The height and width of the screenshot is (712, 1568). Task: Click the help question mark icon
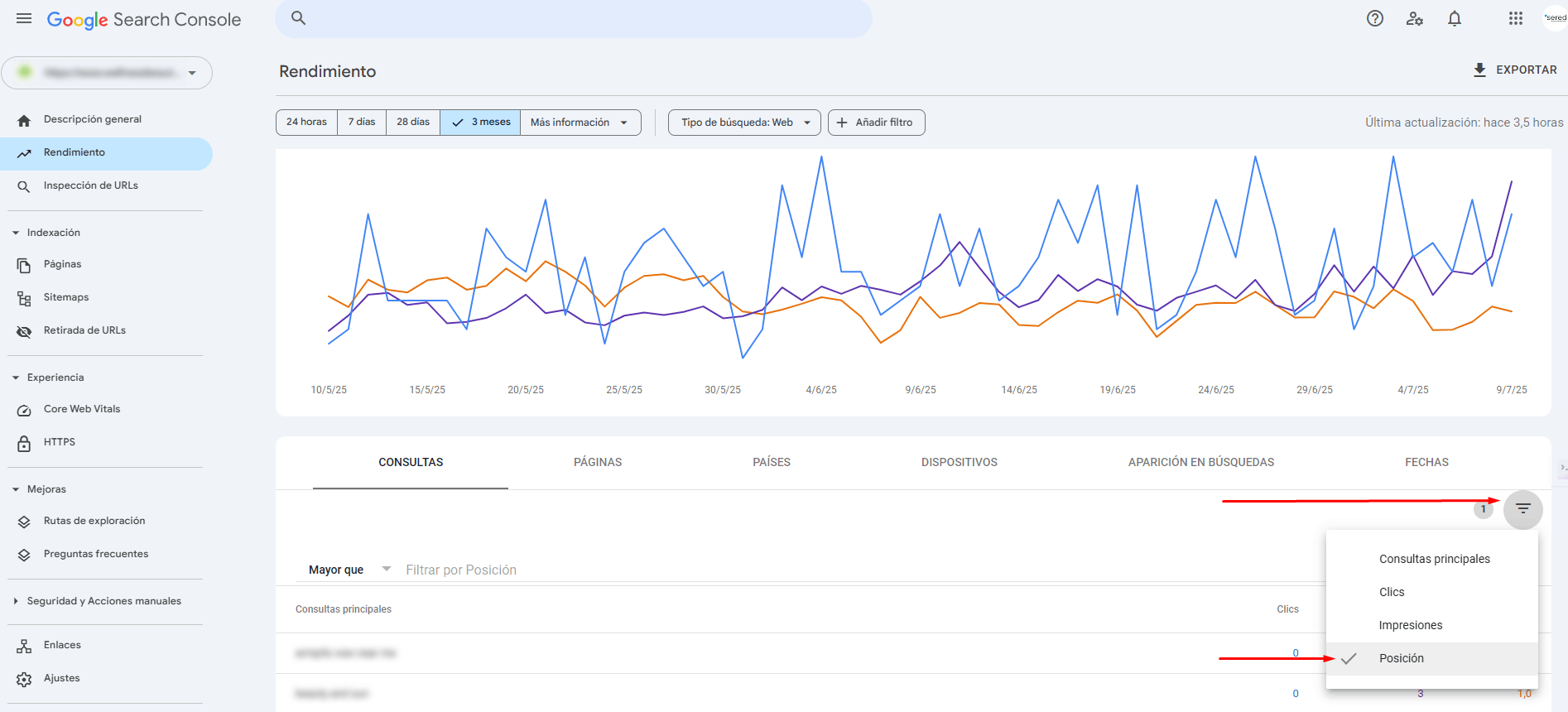click(x=1374, y=18)
